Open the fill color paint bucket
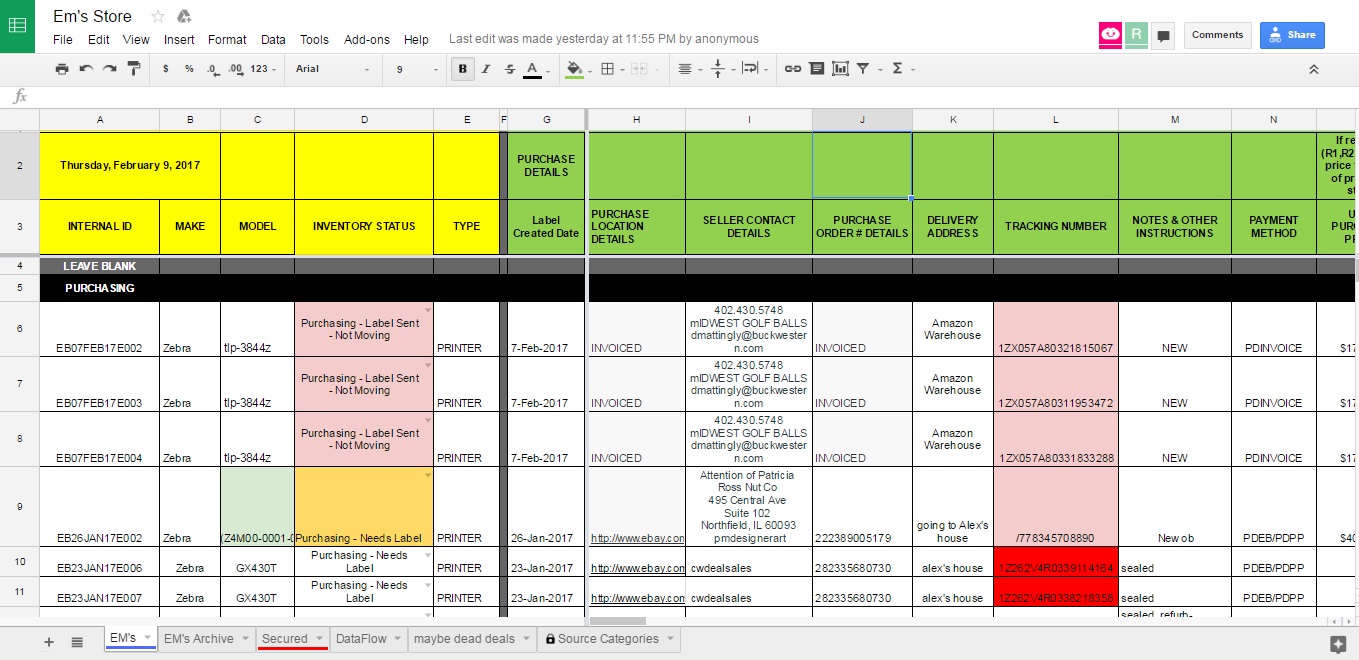The height and width of the screenshot is (660, 1359). click(x=574, y=69)
